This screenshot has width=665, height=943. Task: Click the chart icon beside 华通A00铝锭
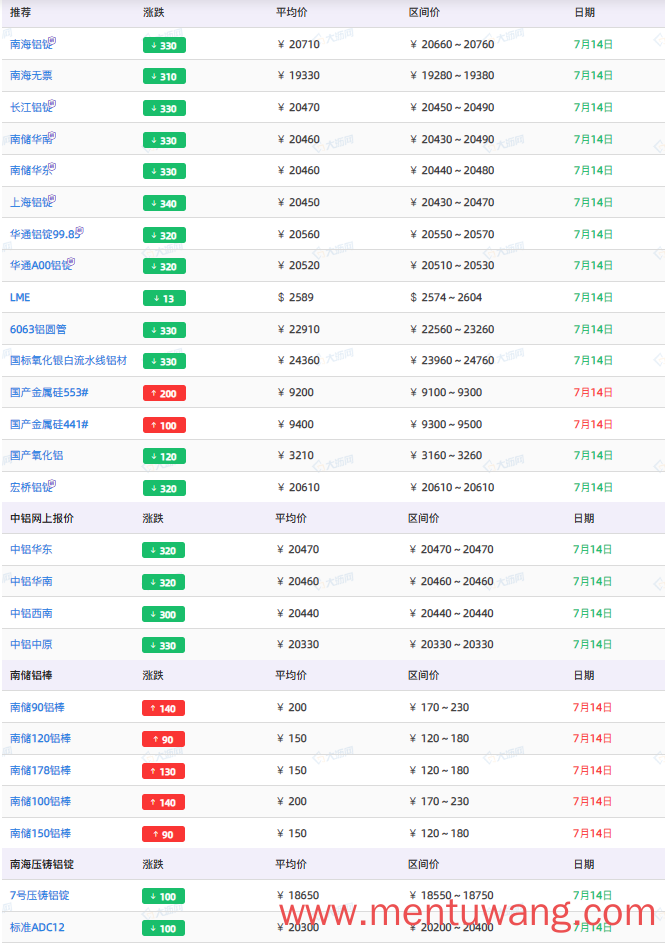pyautogui.click(x=72, y=262)
